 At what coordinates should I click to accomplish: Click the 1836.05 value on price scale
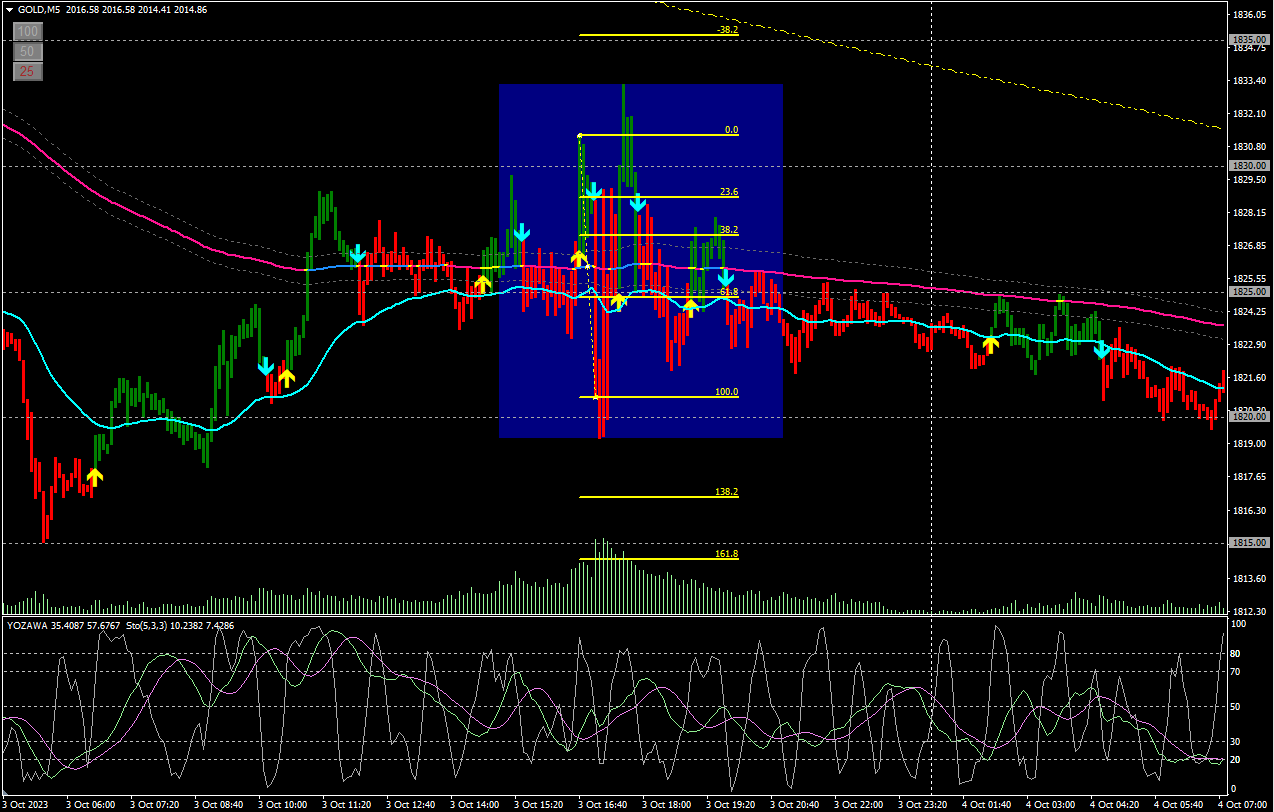1250,14
